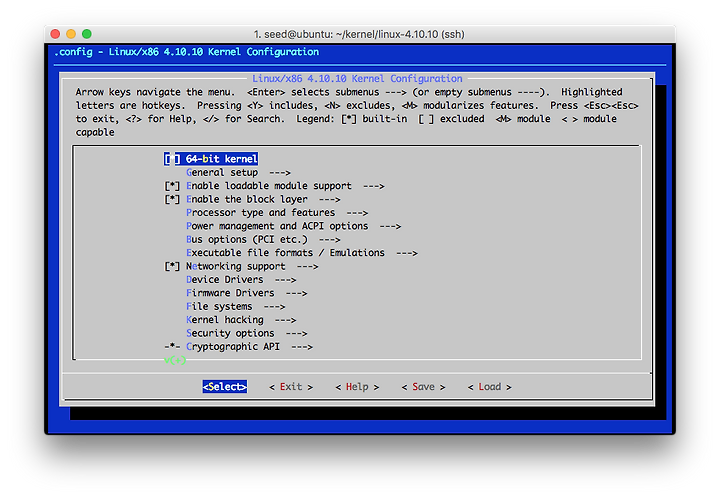Click the yellow minimize window button
This screenshot has width=720, height=498.
click(71, 34)
